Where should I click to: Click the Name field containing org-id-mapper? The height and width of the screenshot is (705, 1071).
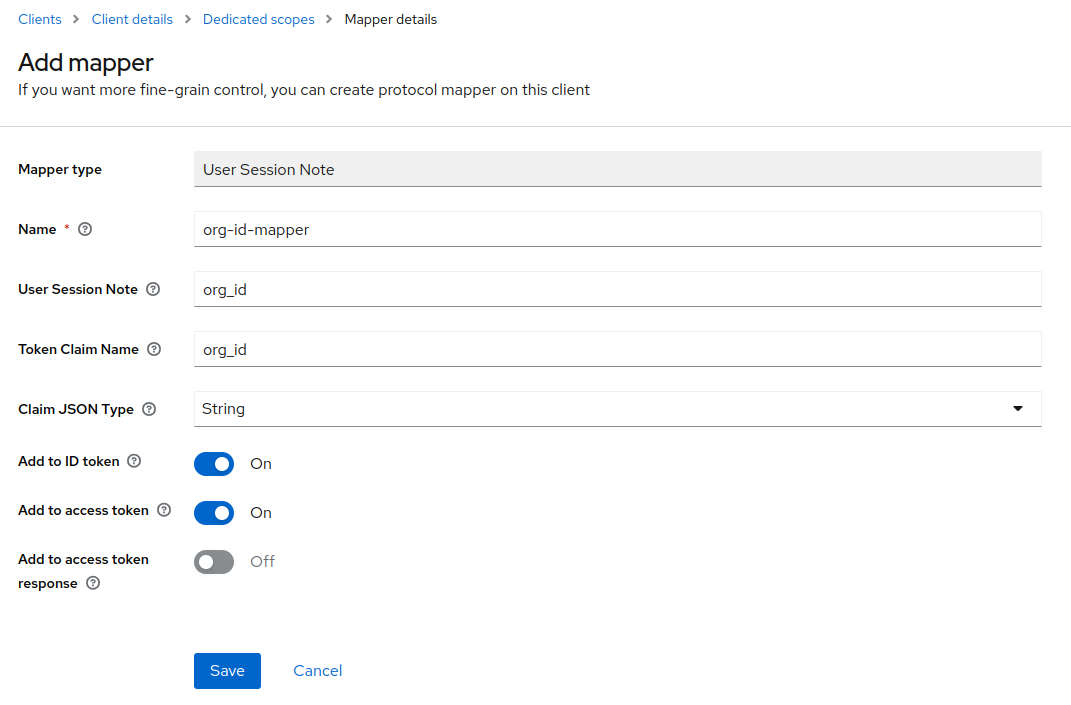(x=617, y=229)
